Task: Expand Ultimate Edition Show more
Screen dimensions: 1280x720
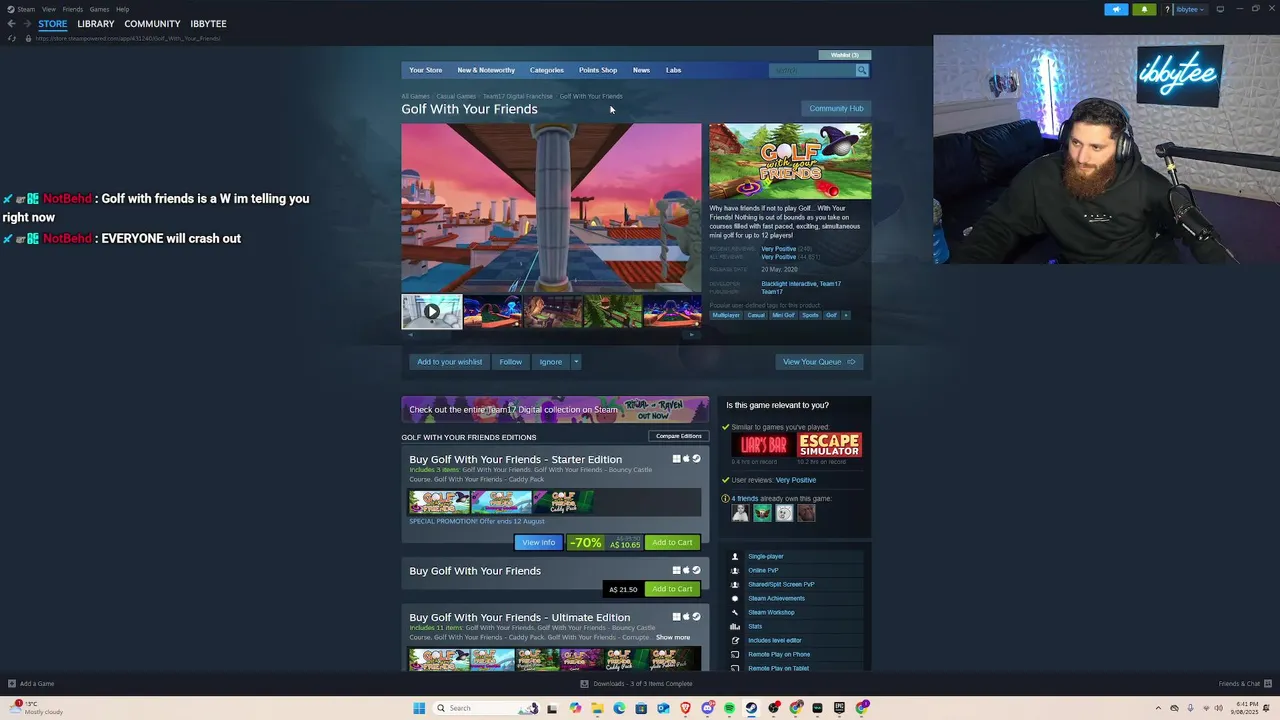Action: (x=673, y=637)
